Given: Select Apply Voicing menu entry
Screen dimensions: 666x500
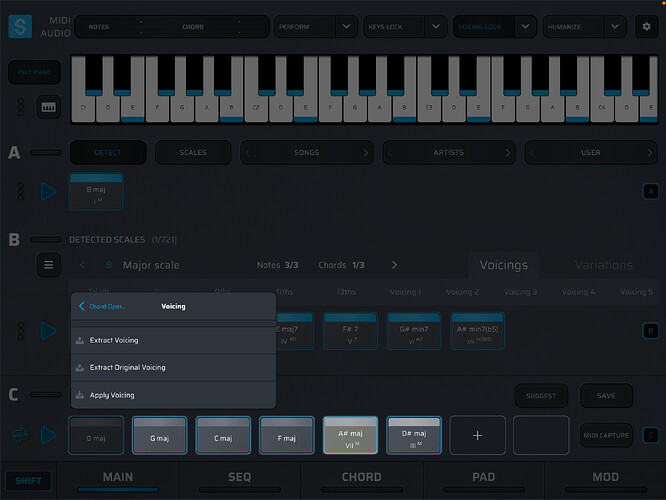Looking at the screenshot, I should (173, 395).
